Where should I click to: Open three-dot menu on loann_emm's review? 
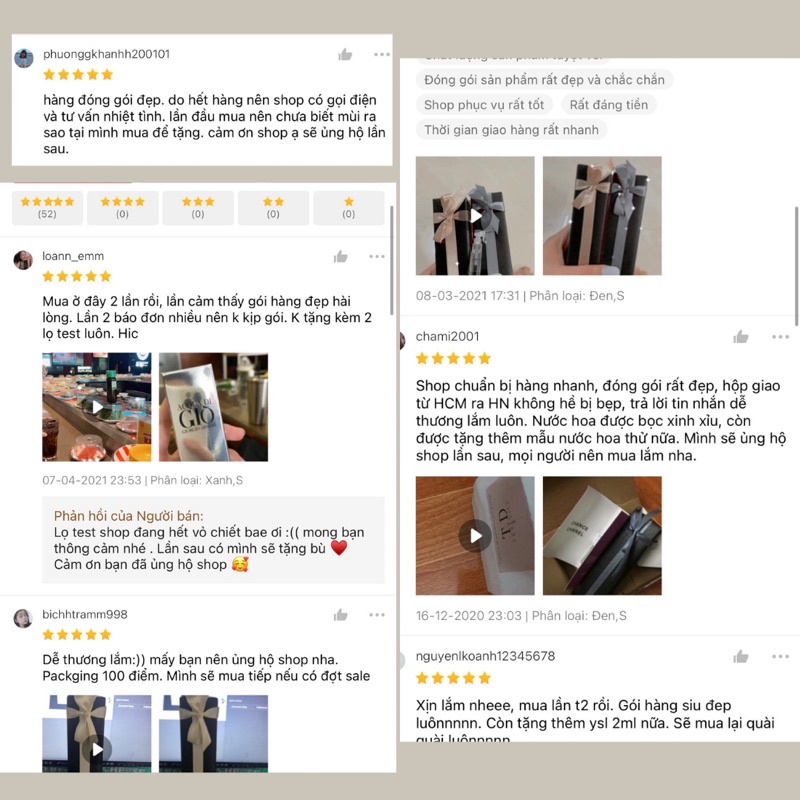pos(377,256)
